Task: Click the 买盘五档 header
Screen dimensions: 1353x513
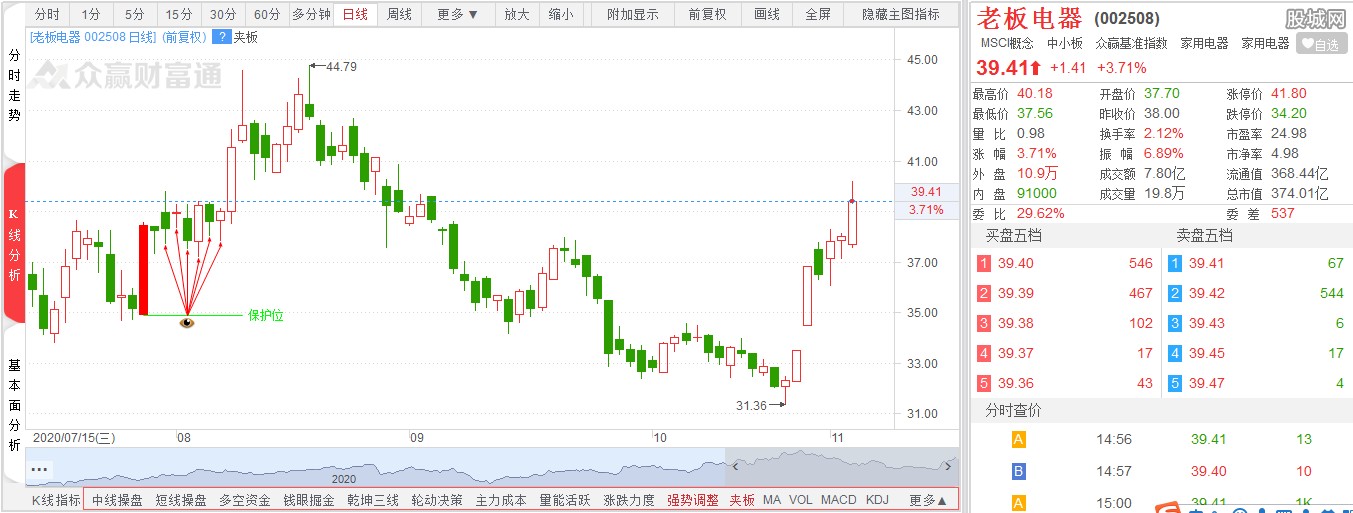Action: coord(1014,236)
